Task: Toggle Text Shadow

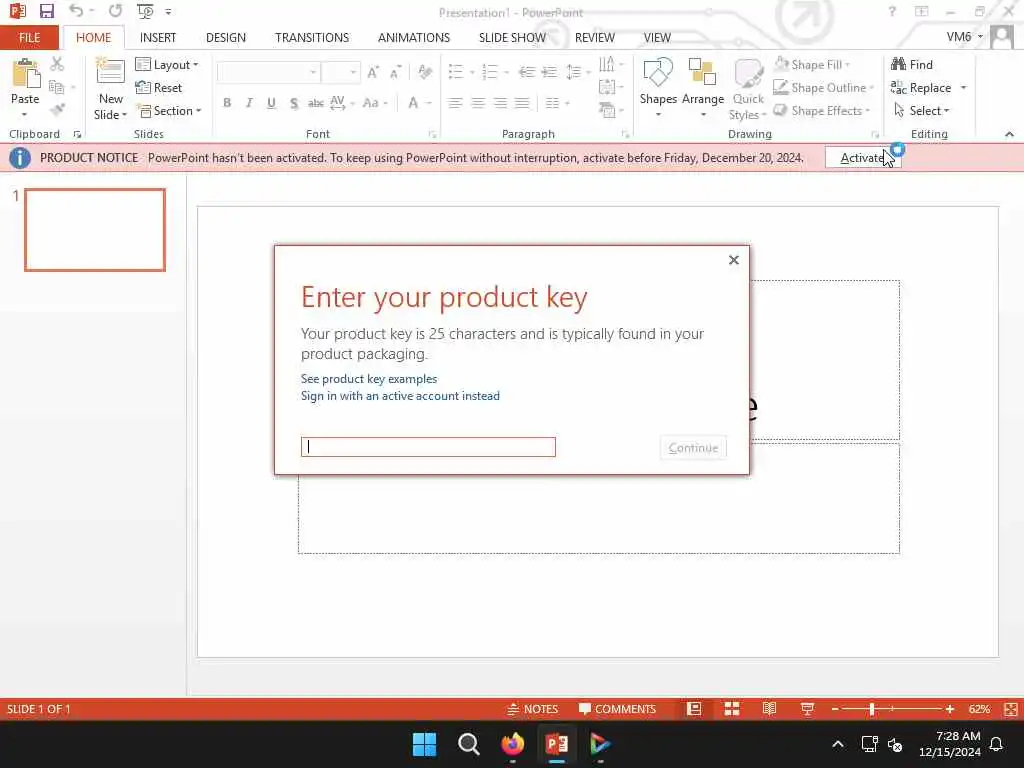Action: (x=294, y=103)
